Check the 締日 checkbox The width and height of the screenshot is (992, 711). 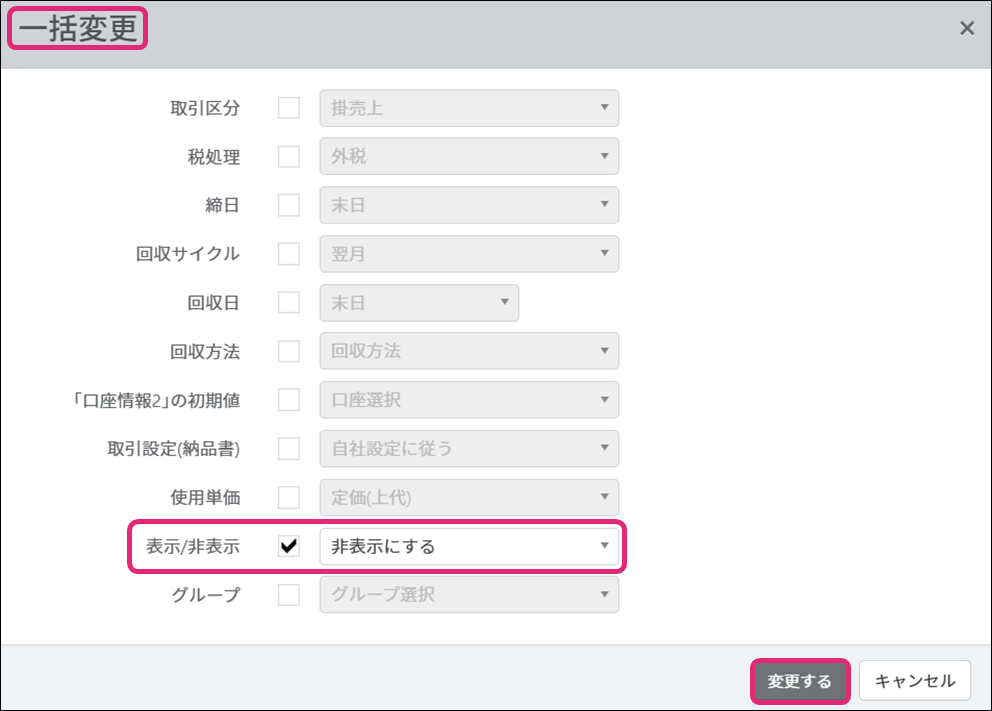289,205
